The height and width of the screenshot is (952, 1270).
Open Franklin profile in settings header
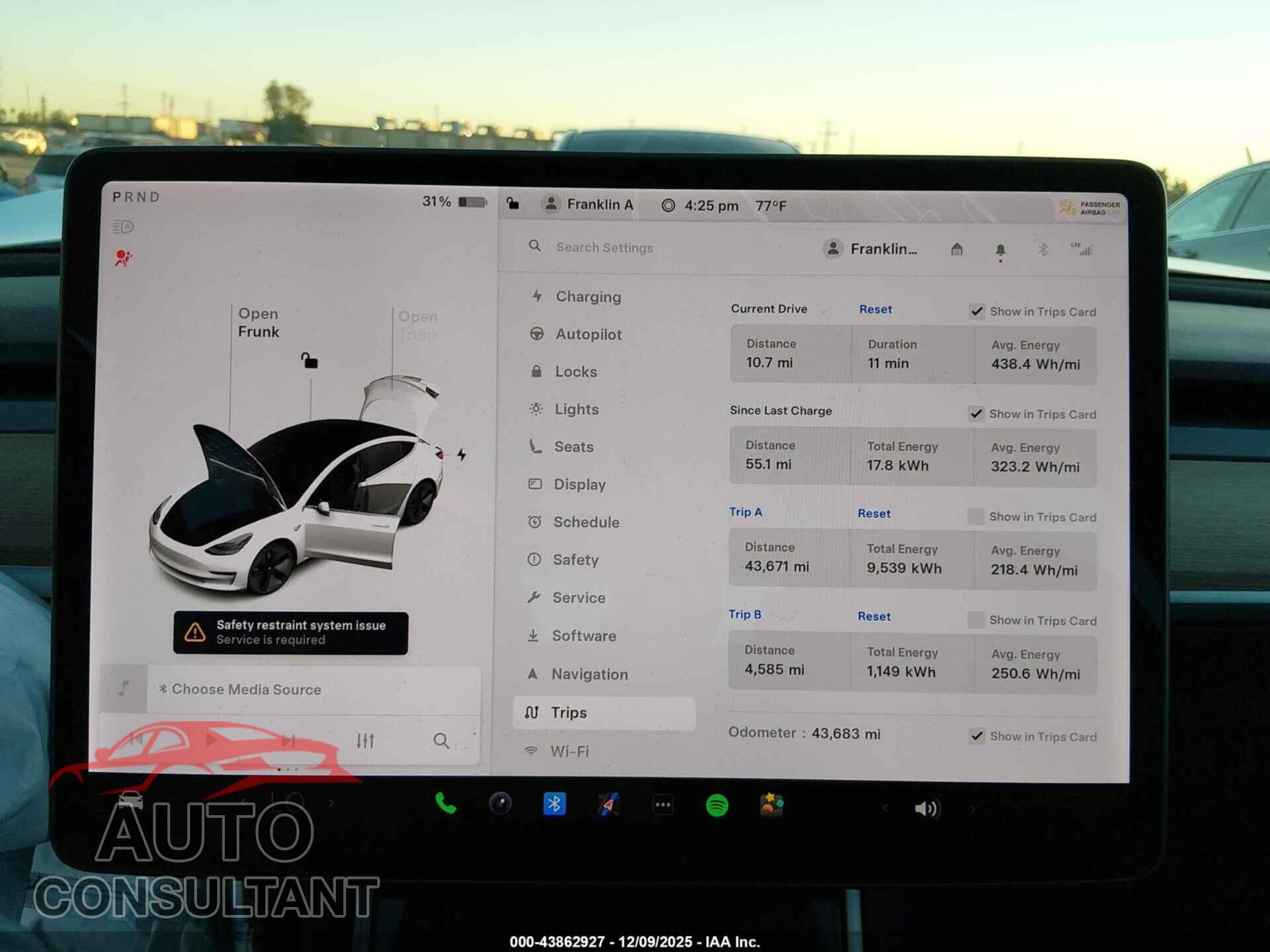(870, 249)
